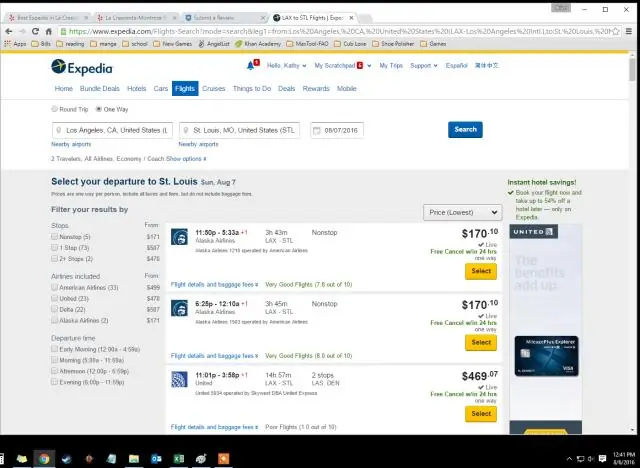640x468 pixels.
Task: Click the United logo on the 11:01p flight
Action: pos(179,379)
